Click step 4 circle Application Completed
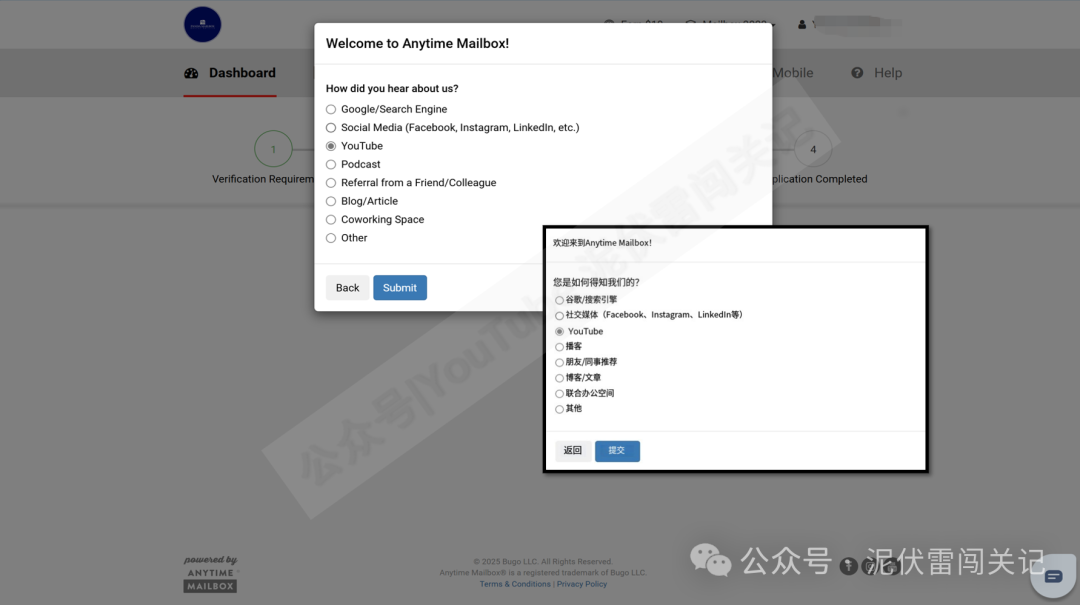1080x605 pixels. 813,149
